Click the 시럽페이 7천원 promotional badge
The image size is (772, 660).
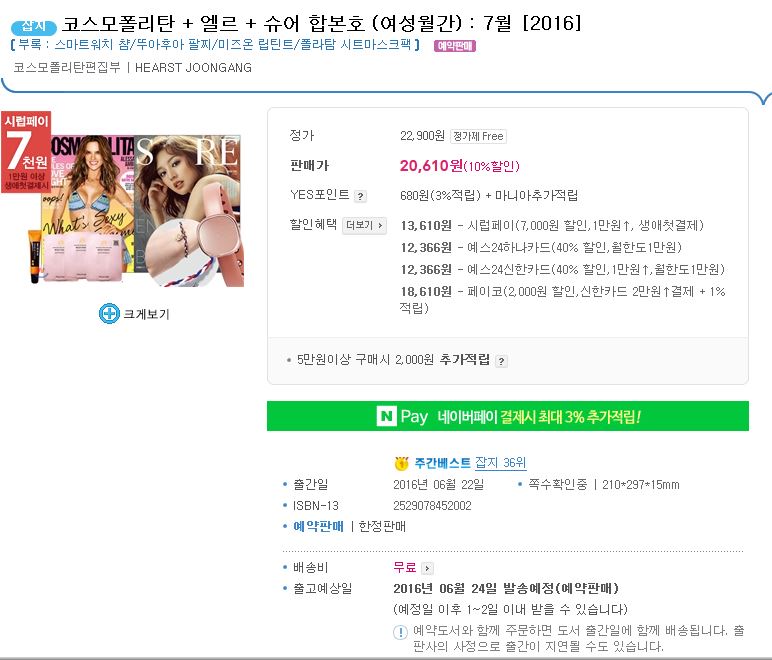tap(26, 152)
